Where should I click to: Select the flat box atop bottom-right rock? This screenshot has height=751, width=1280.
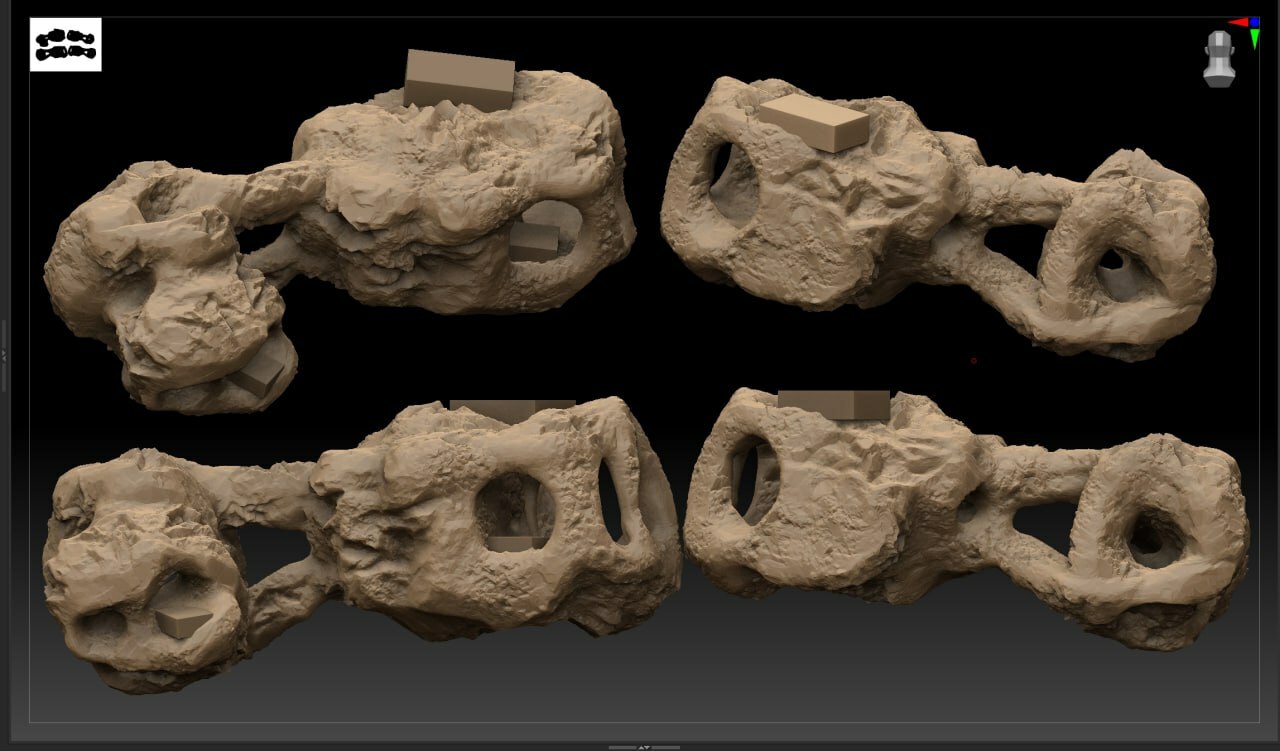[x=833, y=405]
